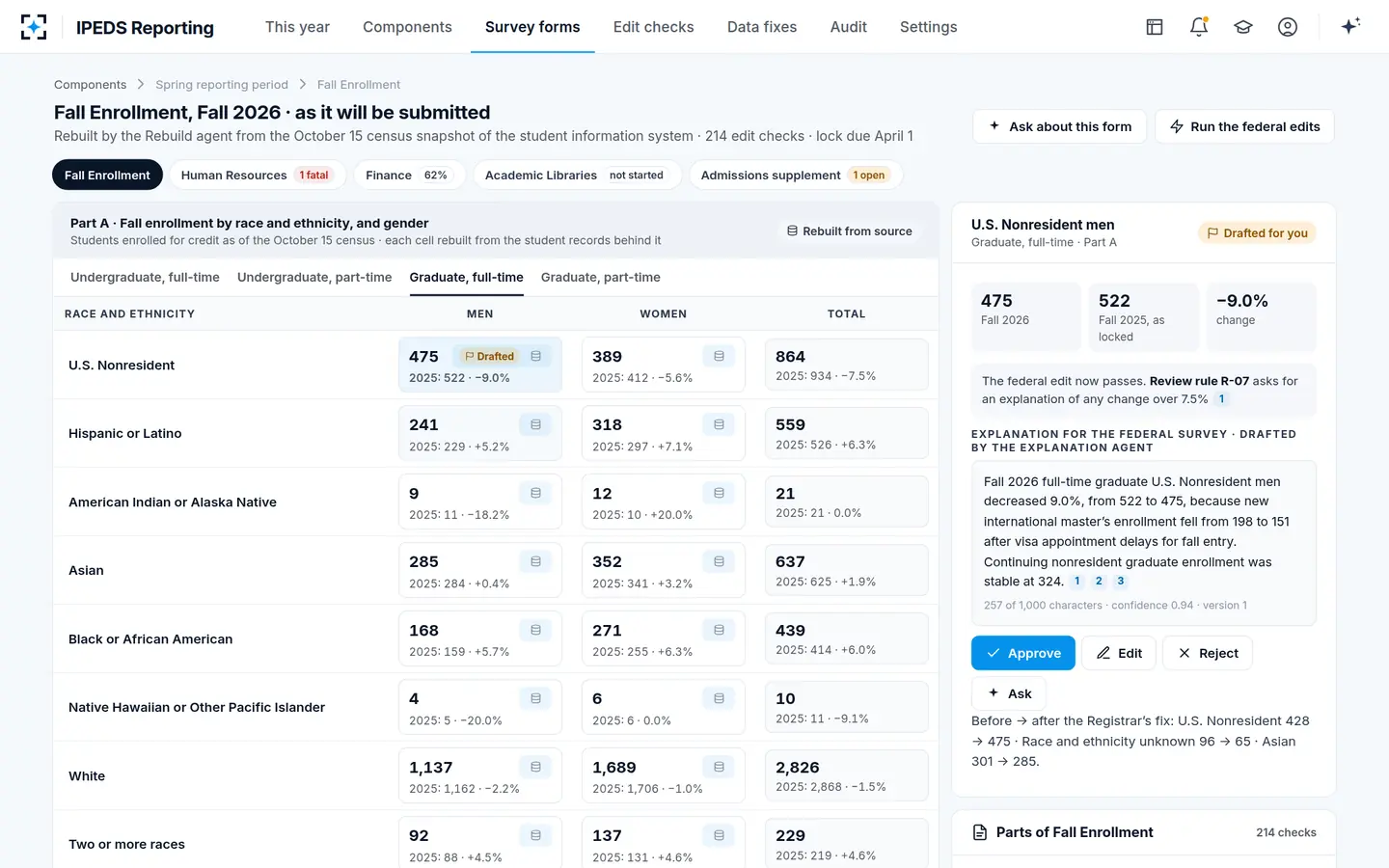The image size is (1389, 868).
Task: Open source records icon for White men
Action: (x=535, y=767)
